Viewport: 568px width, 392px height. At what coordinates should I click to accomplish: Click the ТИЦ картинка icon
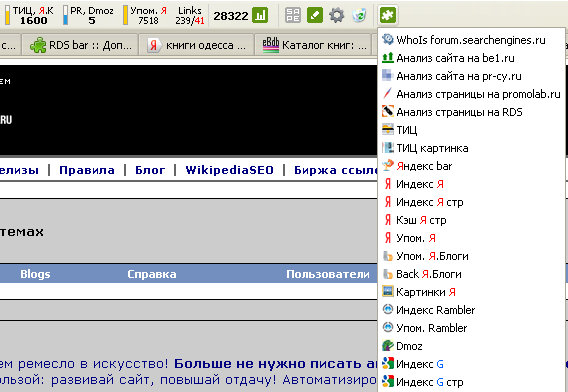click(x=388, y=147)
